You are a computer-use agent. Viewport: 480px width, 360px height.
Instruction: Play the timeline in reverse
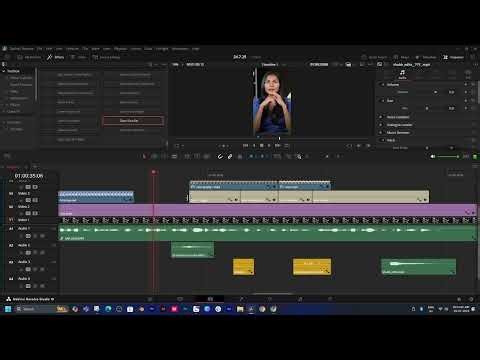pos(254,146)
